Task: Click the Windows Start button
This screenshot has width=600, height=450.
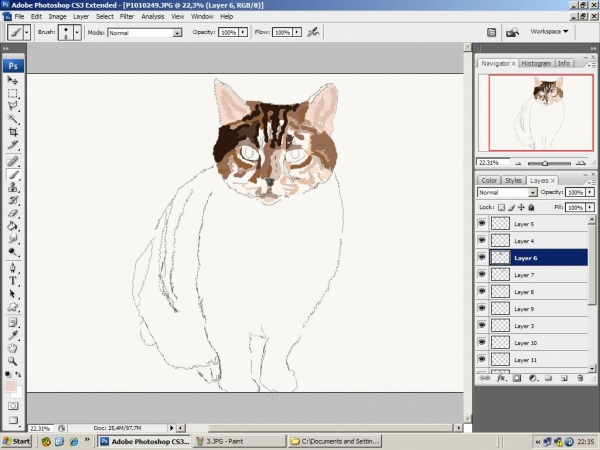Action: coord(16,441)
